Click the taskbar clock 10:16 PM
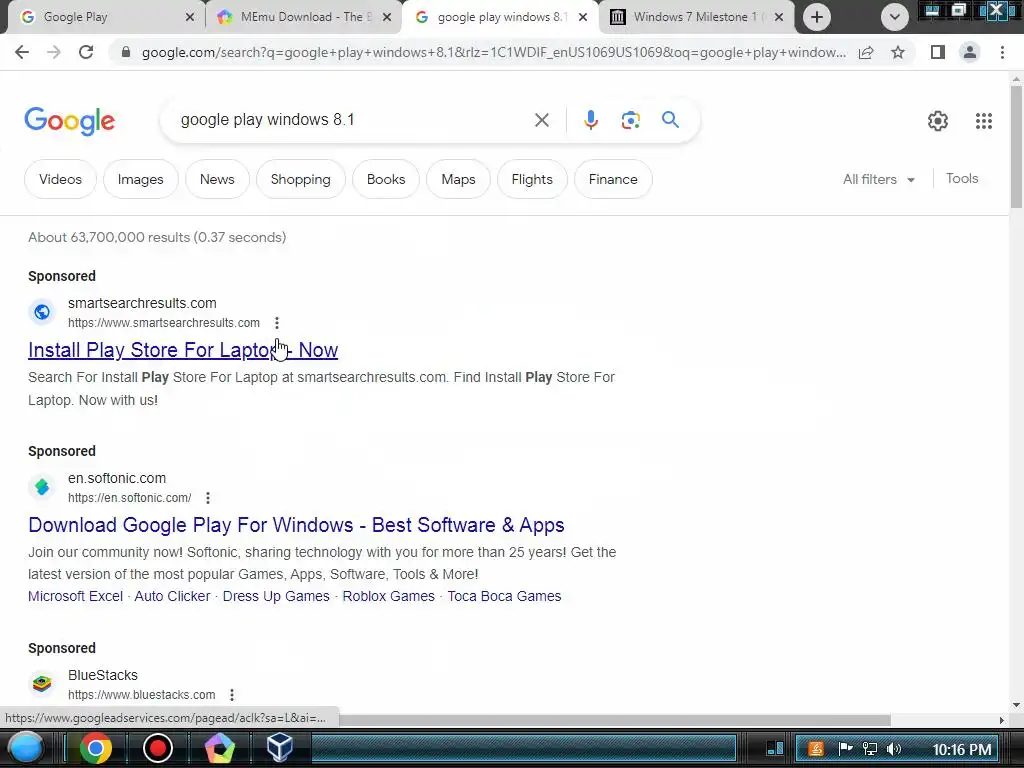 [x=961, y=749]
